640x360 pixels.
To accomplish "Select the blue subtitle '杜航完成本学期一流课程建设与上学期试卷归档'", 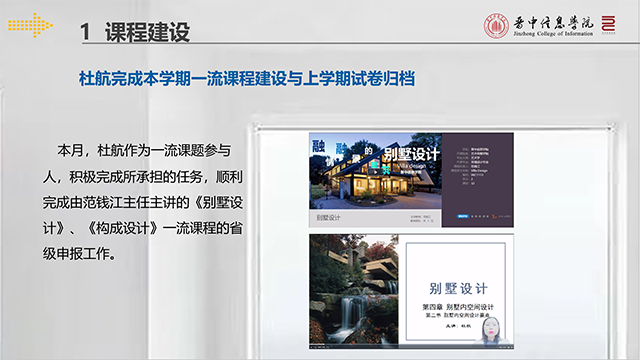I will coord(247,78).
